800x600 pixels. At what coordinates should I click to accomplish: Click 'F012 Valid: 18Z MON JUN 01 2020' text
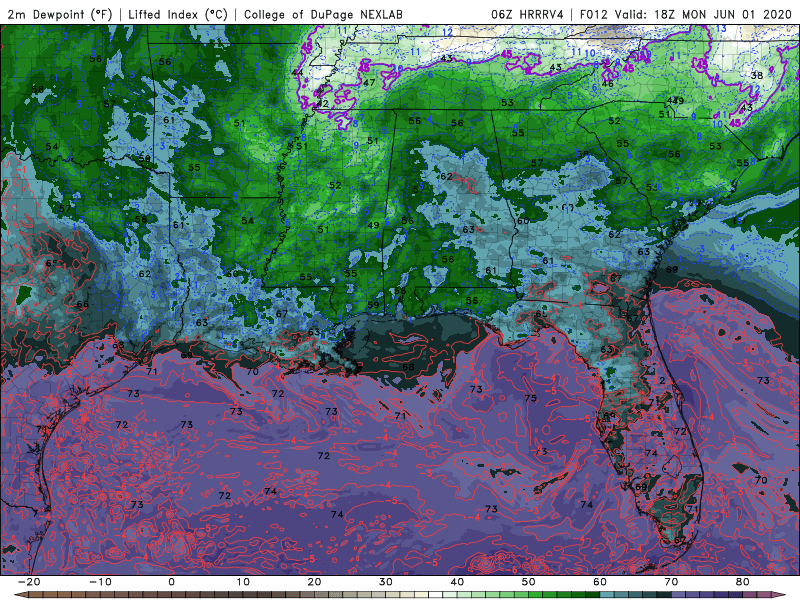click(685, 14)
